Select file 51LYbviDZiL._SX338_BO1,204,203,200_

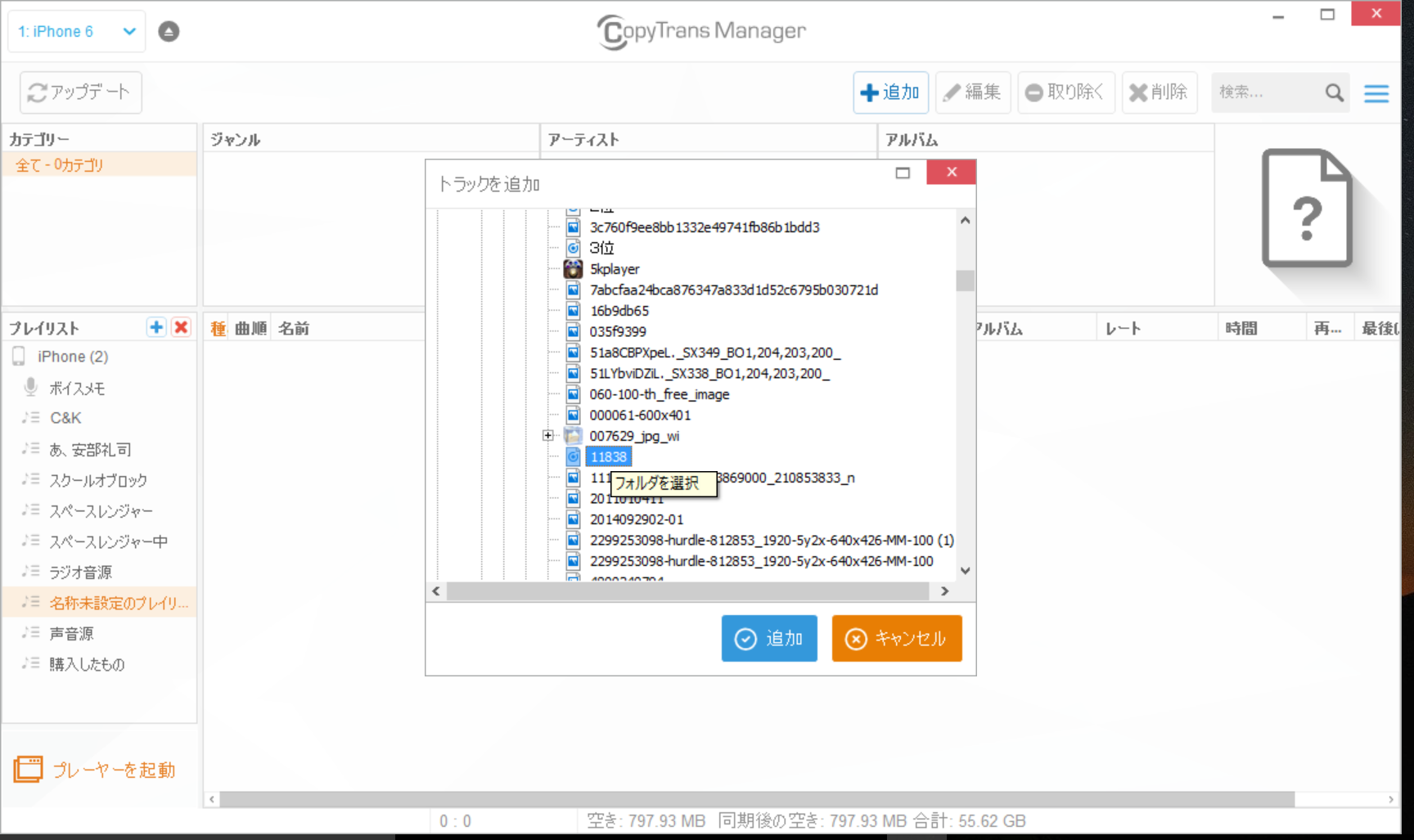point(709,374)
